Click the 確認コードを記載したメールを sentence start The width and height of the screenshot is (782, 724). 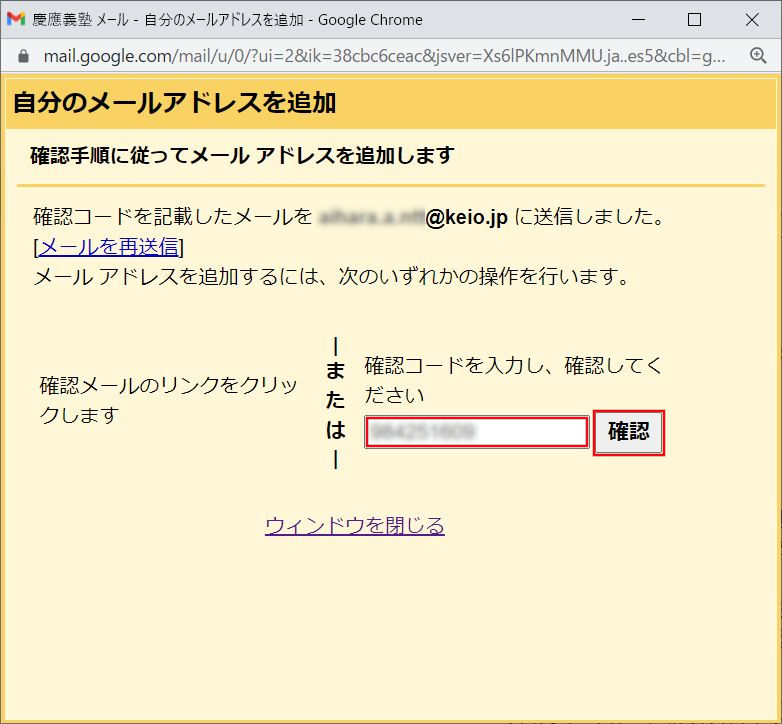point(172,217)
